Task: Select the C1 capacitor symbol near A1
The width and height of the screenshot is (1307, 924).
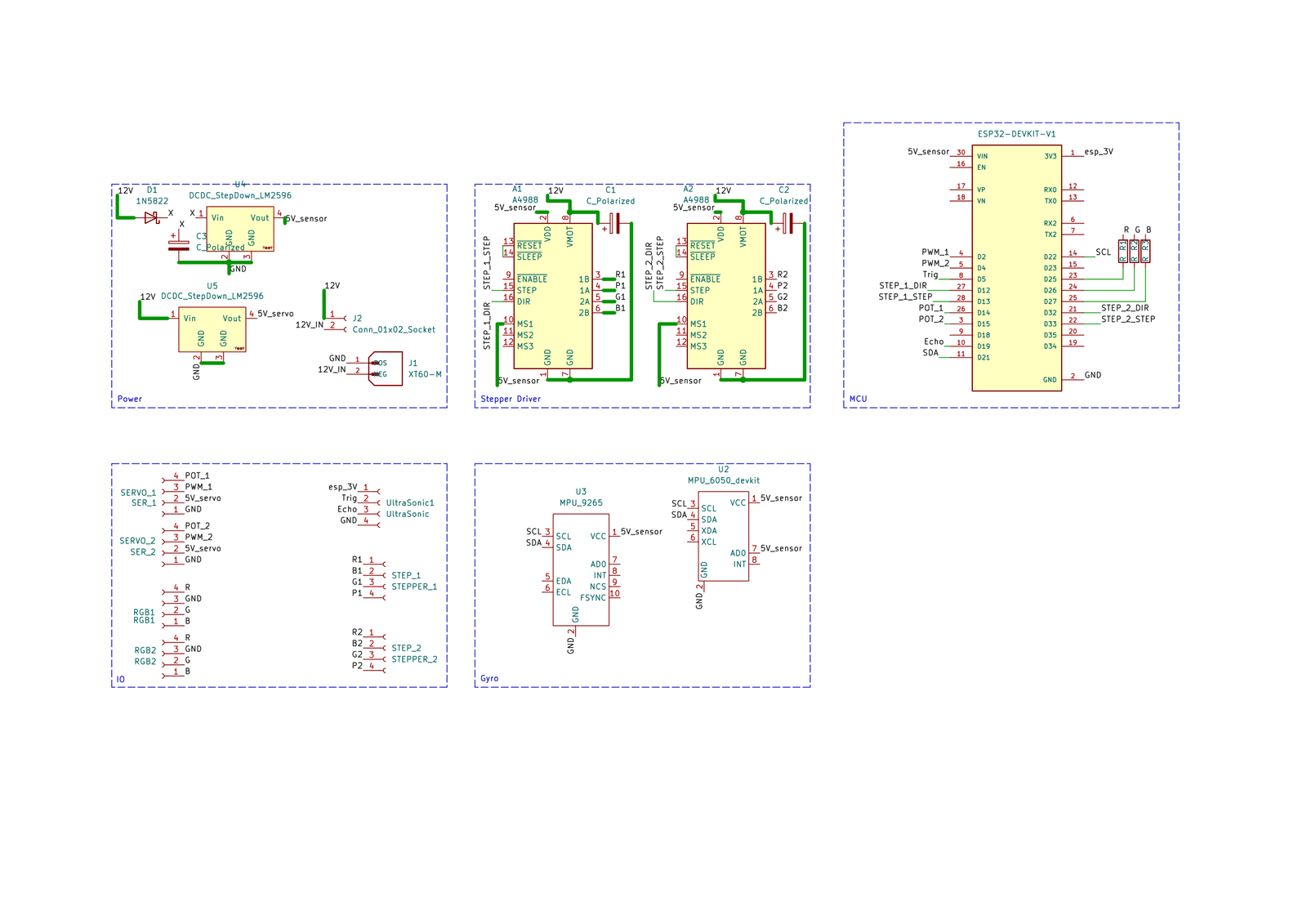Action: tap(613, 223)
